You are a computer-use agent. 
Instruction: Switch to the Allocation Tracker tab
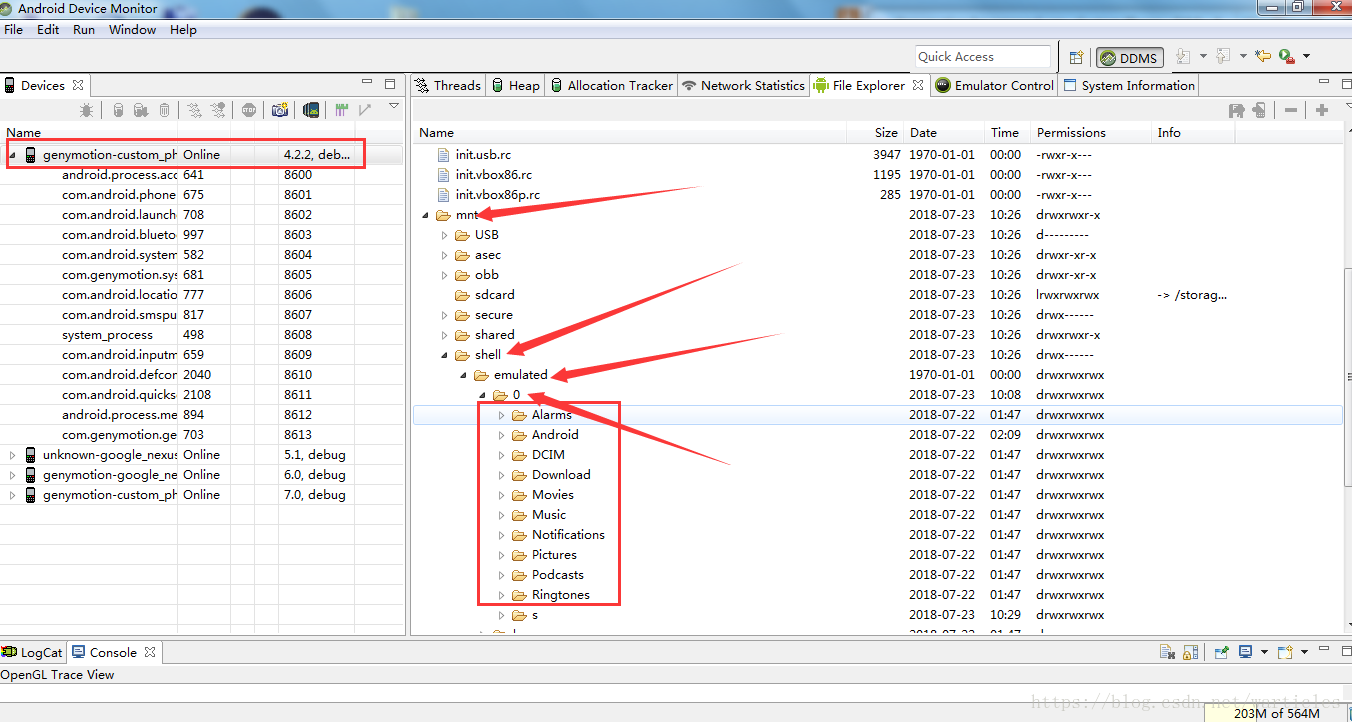click(611, 85)
